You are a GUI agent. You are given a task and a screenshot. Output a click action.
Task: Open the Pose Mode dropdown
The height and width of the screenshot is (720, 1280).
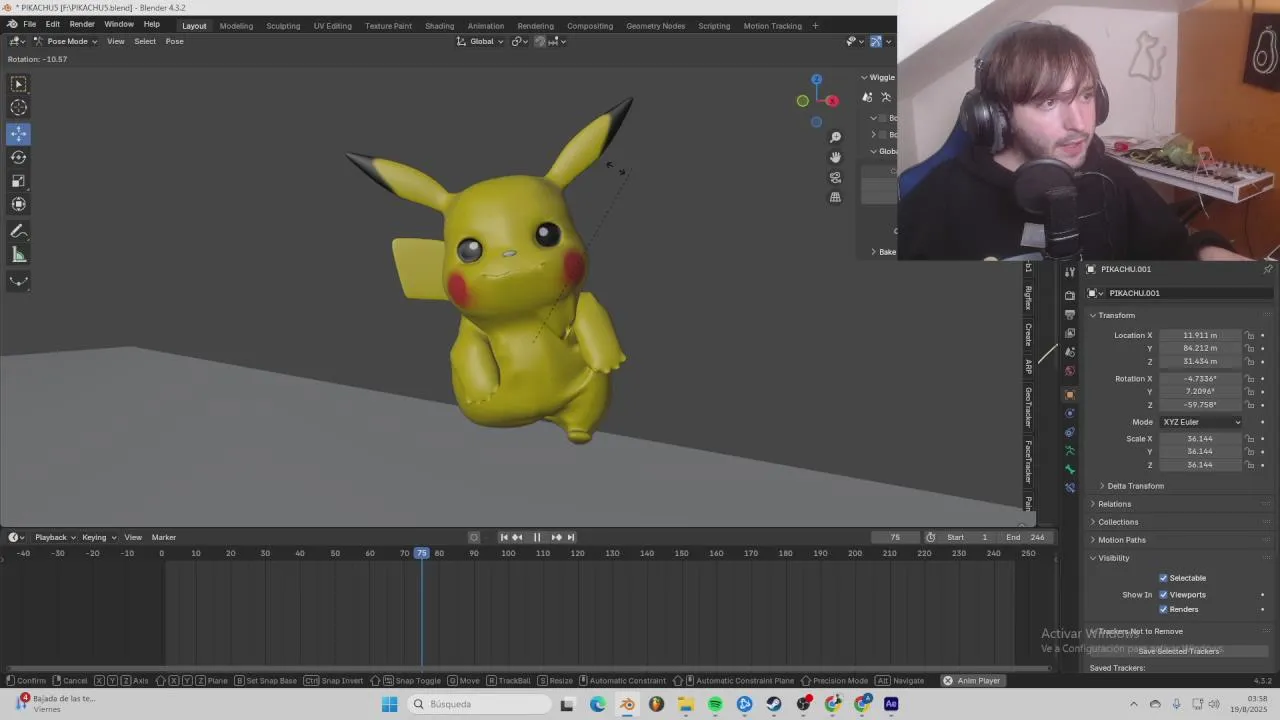[x=65, y=41]
